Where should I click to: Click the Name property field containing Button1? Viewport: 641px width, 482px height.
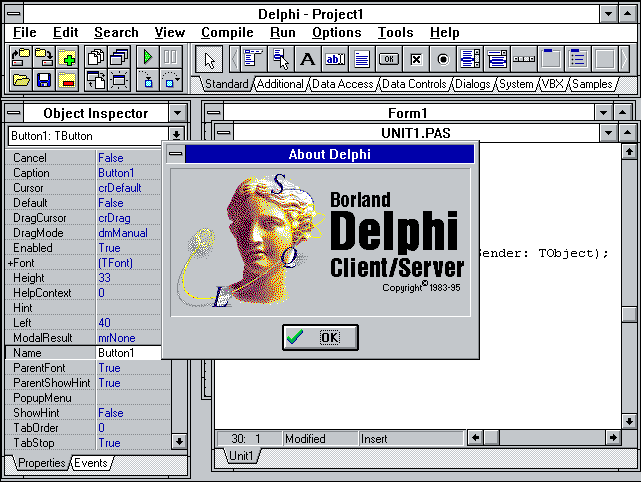(x=128, y=353)
